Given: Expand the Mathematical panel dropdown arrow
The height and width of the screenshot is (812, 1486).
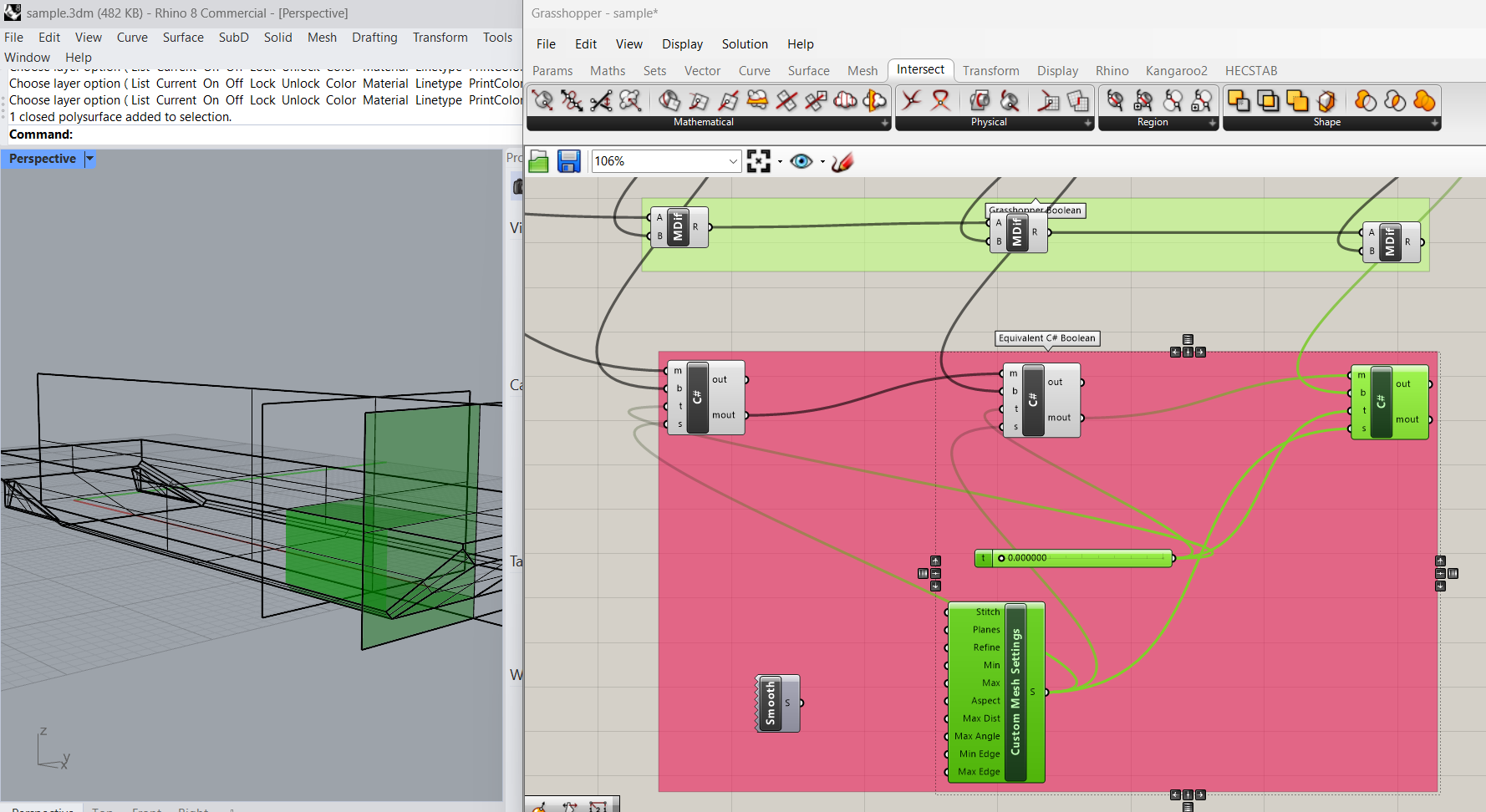Looking at the screenshot, I should [884, 123].
